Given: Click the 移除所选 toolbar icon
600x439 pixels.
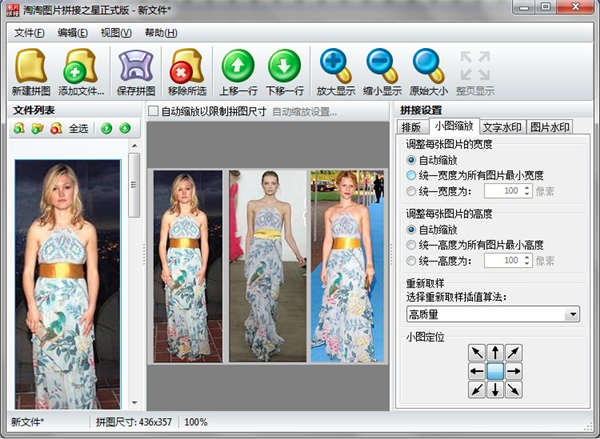Looking at the screenshot, I should pos(187,67).
